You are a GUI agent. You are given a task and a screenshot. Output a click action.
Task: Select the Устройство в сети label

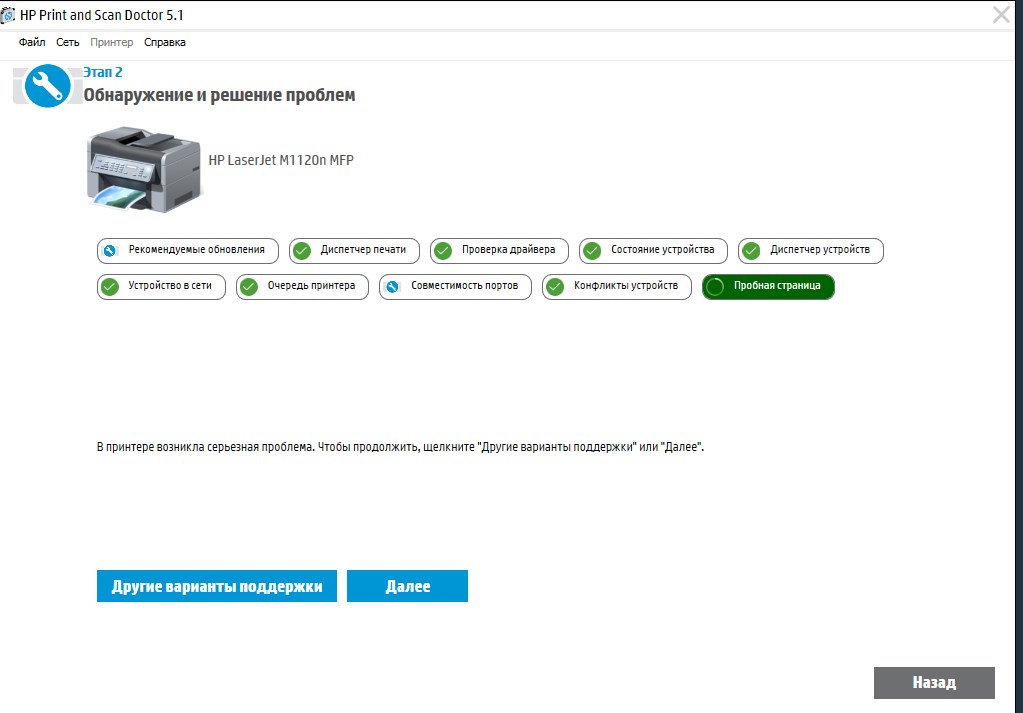coord(170,285)
